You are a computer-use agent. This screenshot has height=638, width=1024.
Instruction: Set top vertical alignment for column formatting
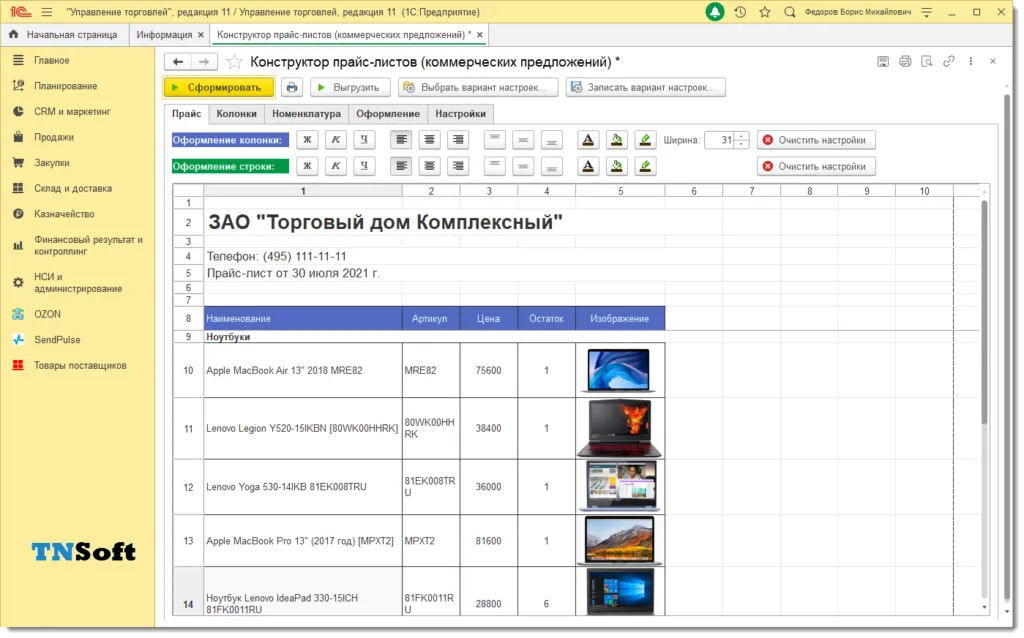pyautogui.click(x=494, y=140)
